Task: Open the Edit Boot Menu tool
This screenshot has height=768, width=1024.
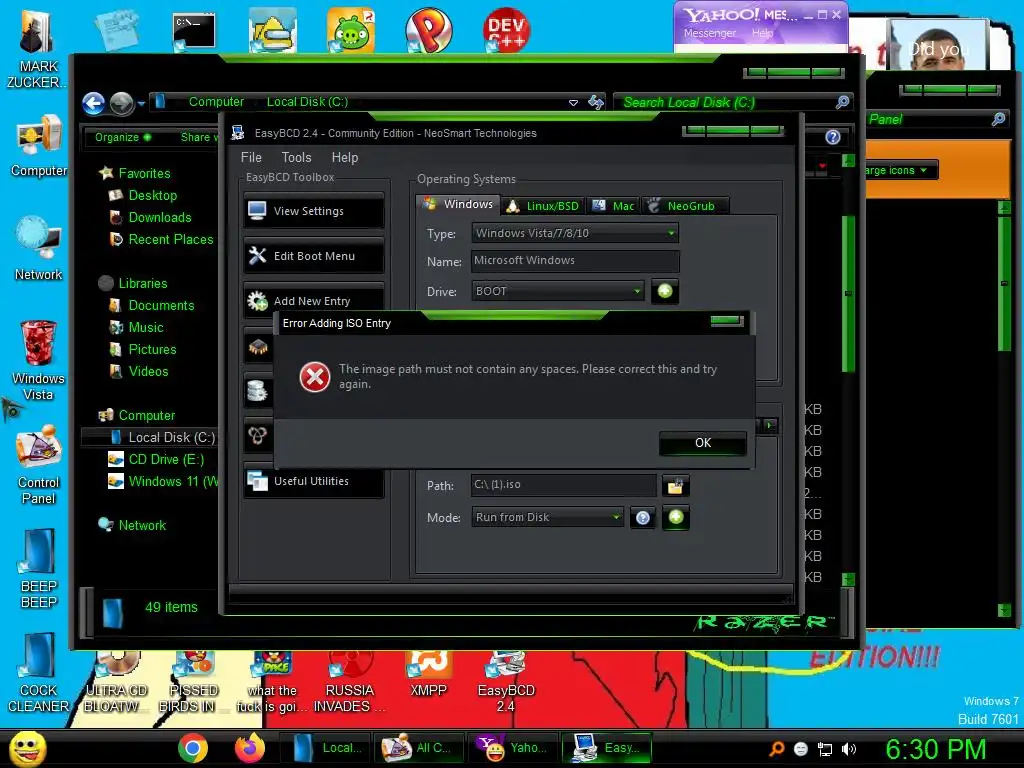Action: point(313,256)
